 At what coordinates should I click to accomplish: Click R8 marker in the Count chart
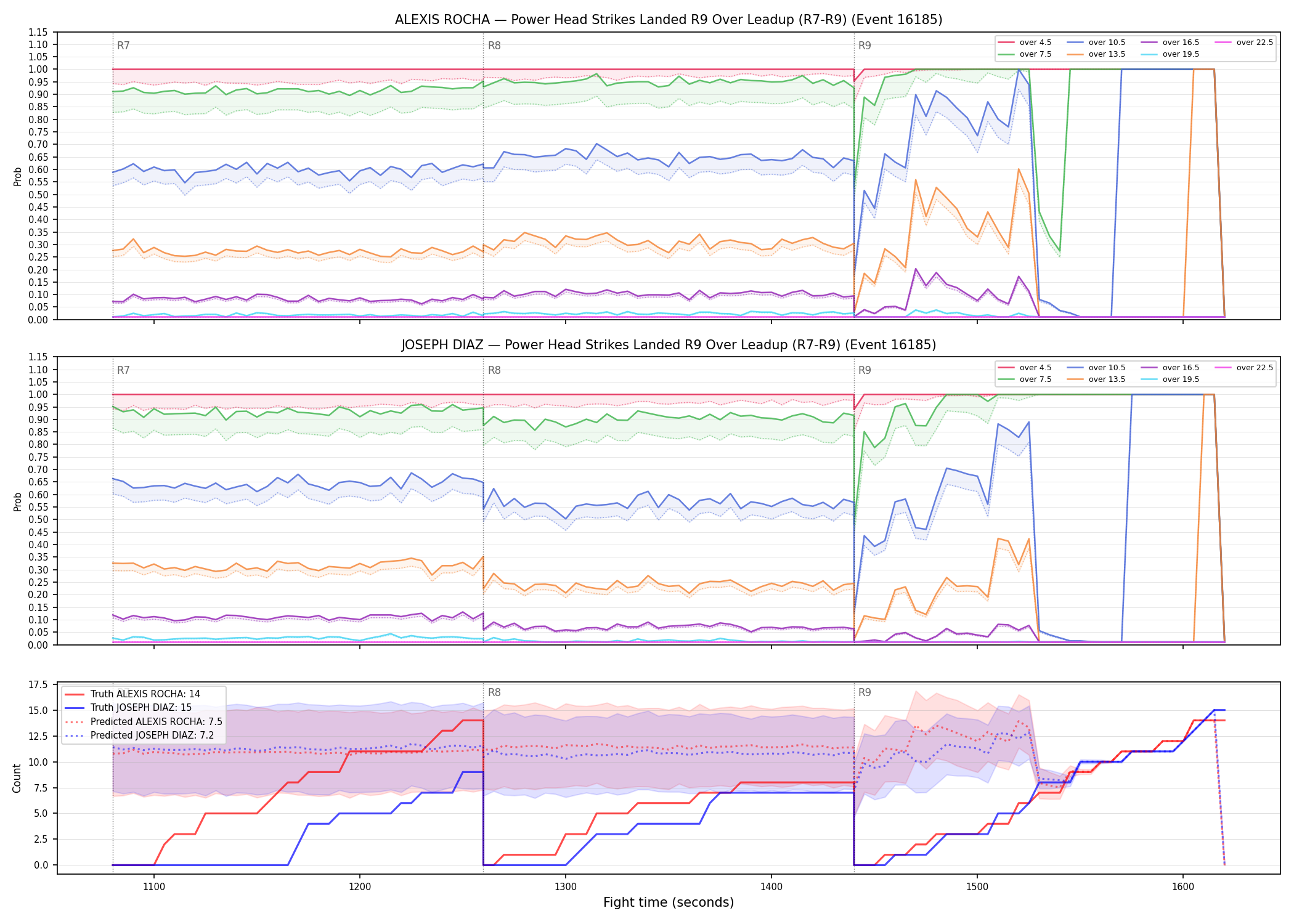(x=494, y=692)
